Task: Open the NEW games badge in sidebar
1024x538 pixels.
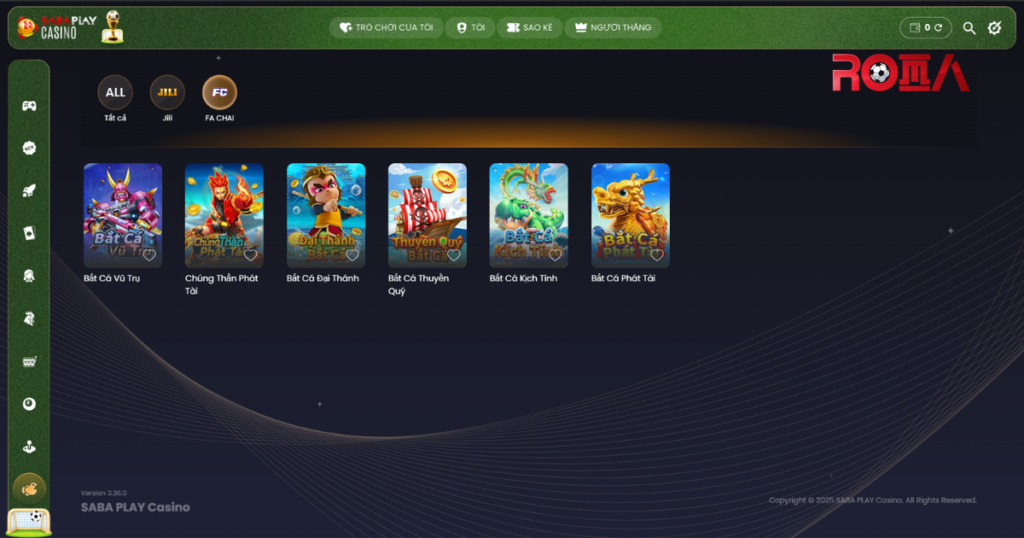Action: (x=29, y=148)
